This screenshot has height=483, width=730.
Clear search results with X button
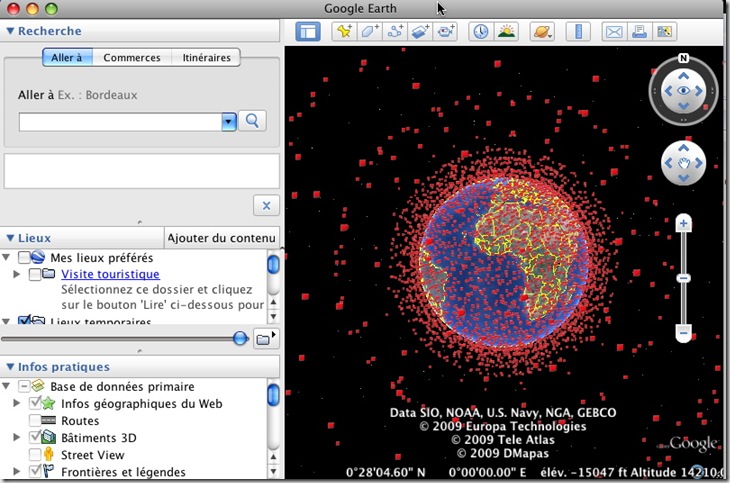coord(266,206)
